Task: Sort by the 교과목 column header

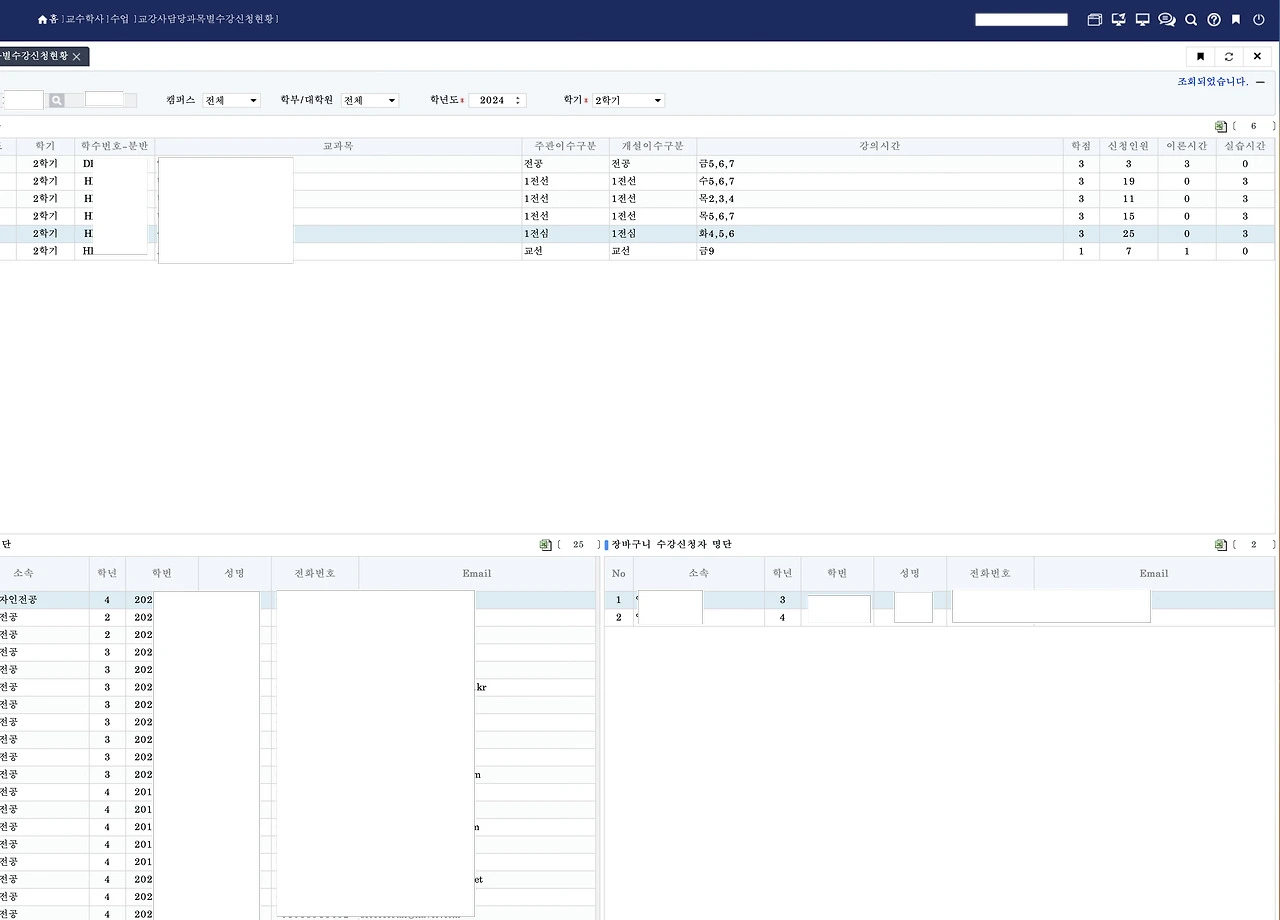Action: pos(338,146)
